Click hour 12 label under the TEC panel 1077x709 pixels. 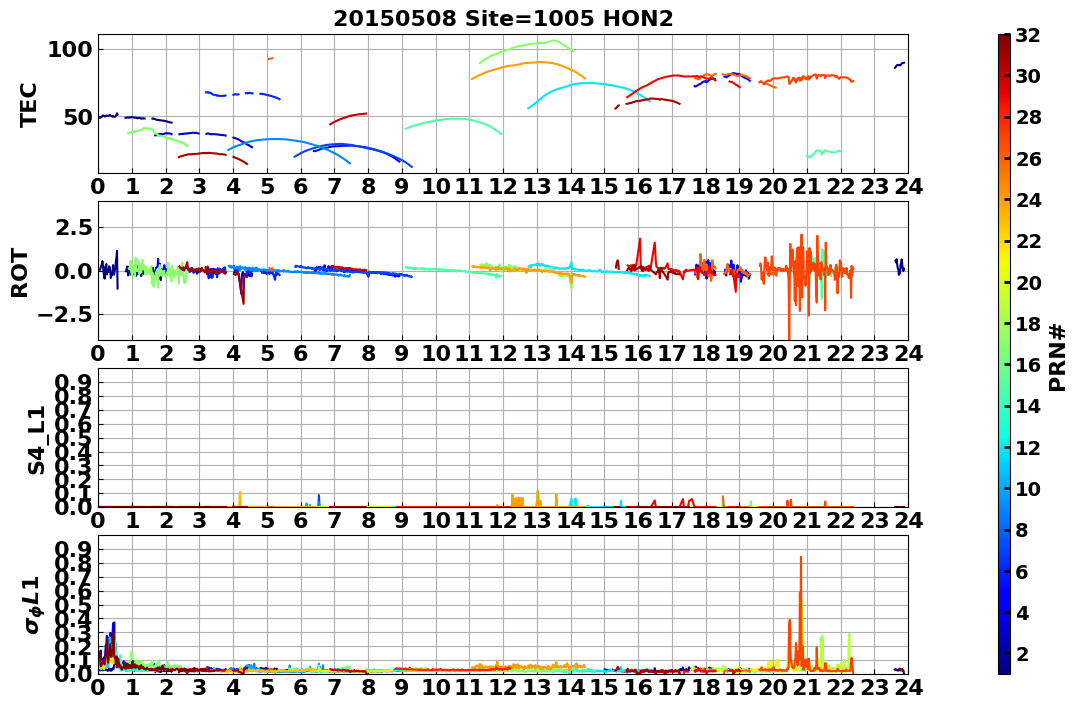point(503,187)
